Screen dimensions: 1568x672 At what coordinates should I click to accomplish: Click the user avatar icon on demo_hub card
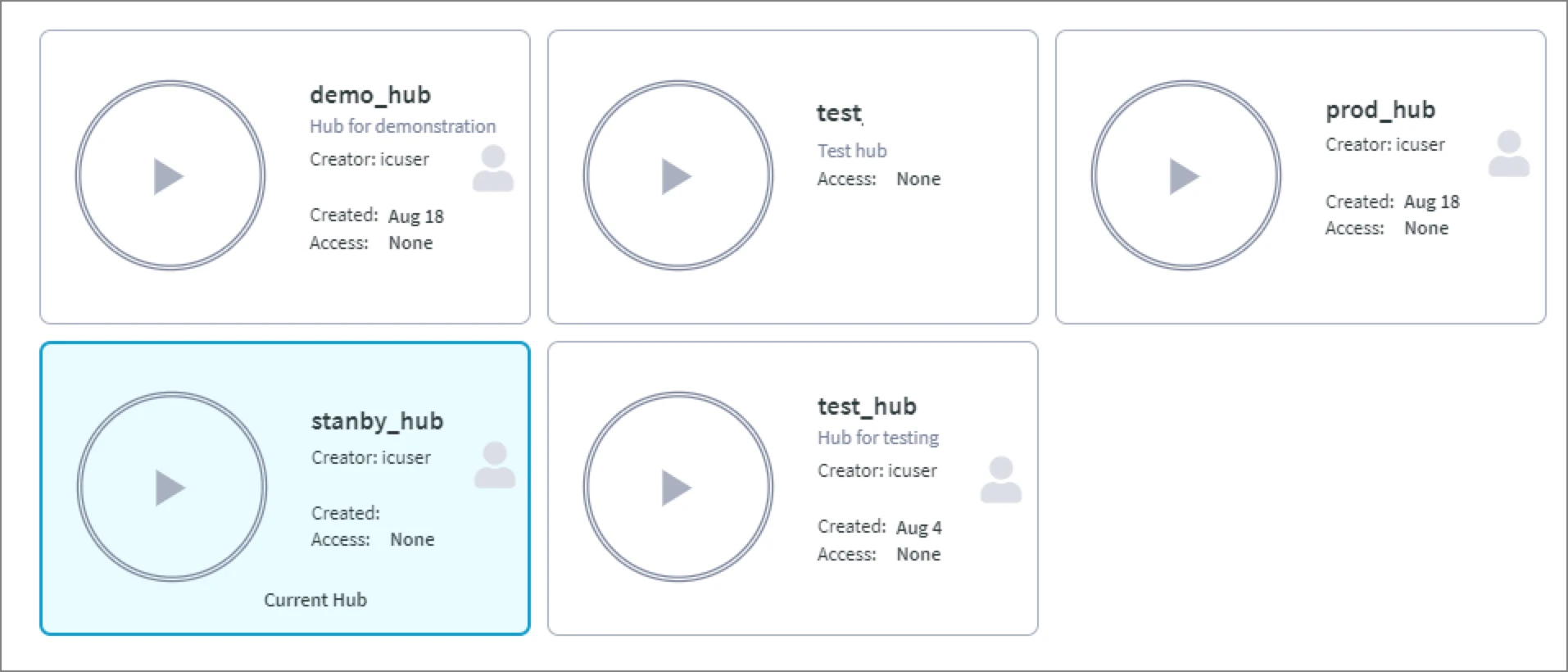(x=492, y=168)
